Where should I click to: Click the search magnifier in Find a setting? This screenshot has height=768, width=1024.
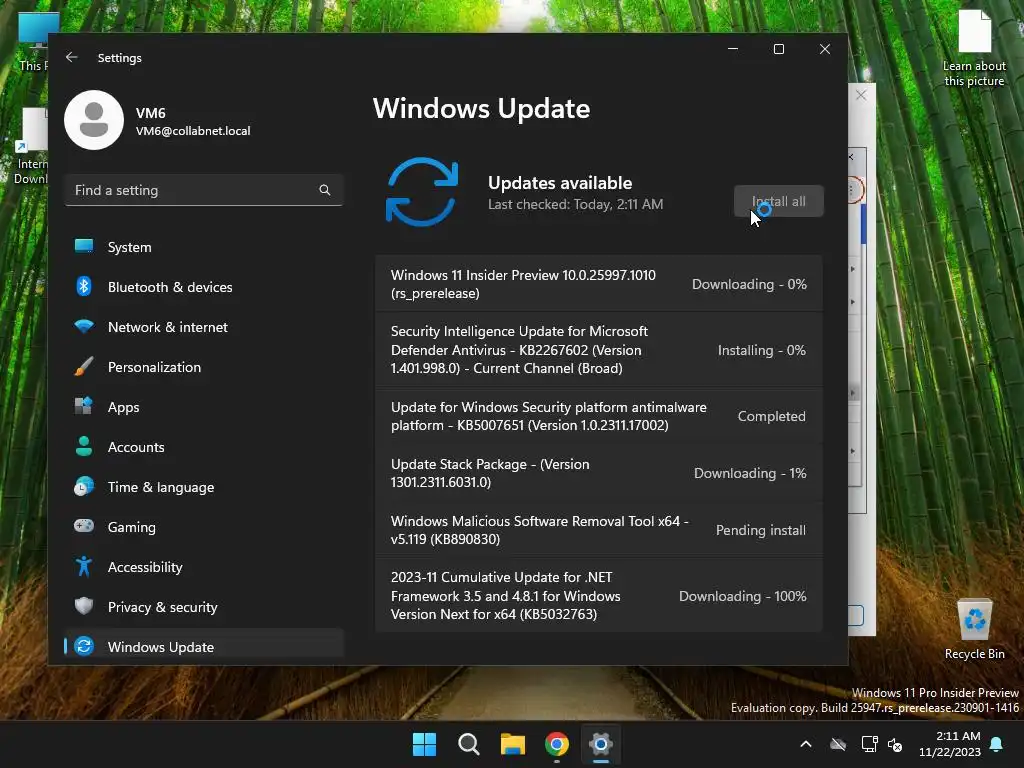pyautogui.click(x=325, y=190)
